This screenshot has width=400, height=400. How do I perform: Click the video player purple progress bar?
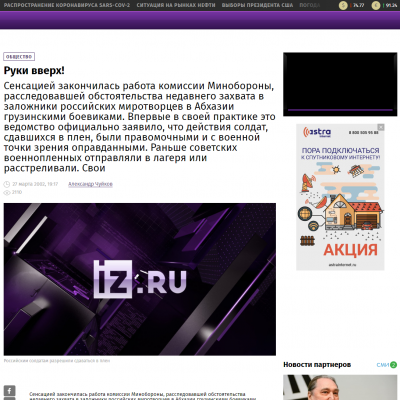pos(340,110)
